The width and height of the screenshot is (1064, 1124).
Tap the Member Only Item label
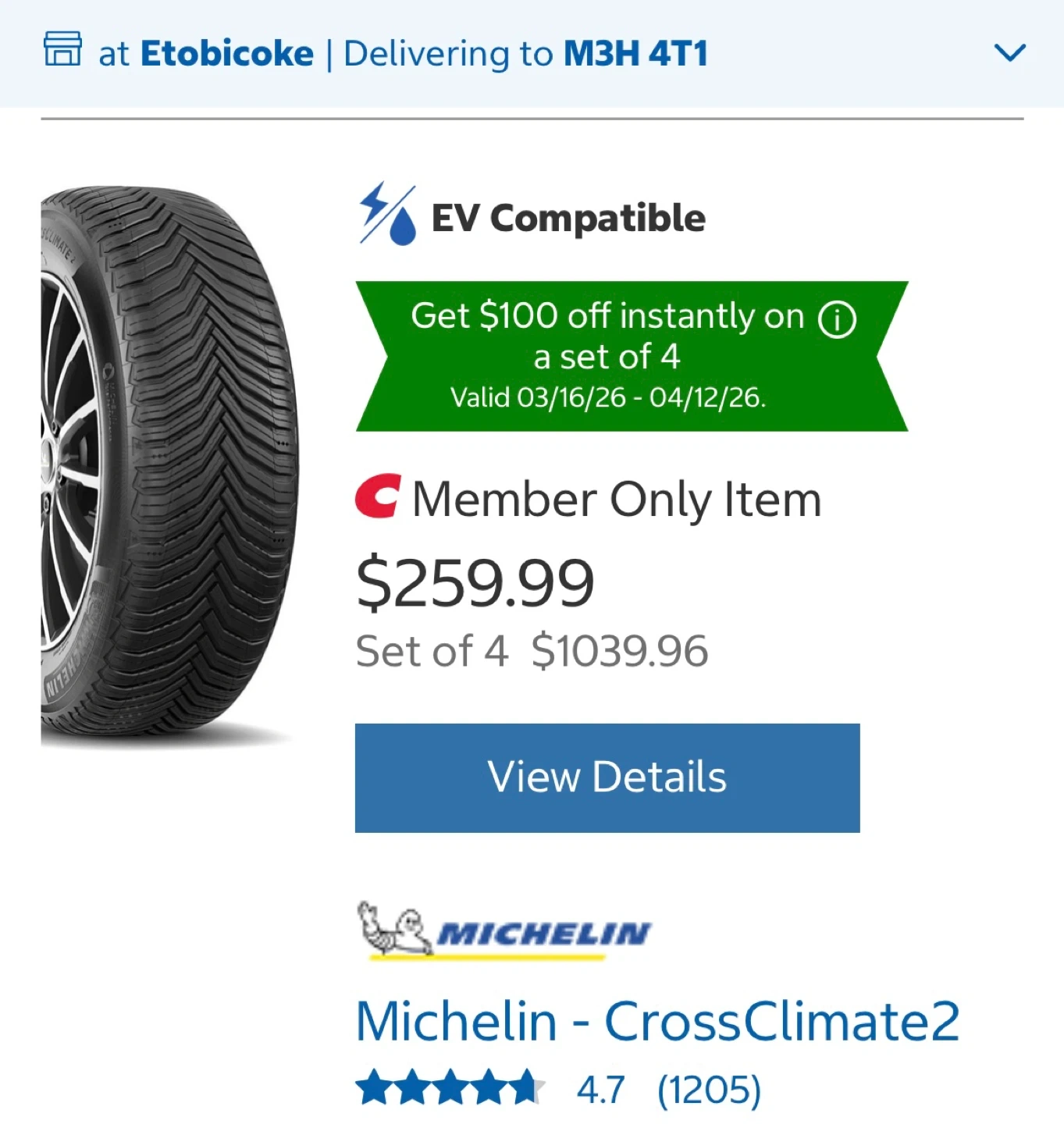[x=617, y=500]
